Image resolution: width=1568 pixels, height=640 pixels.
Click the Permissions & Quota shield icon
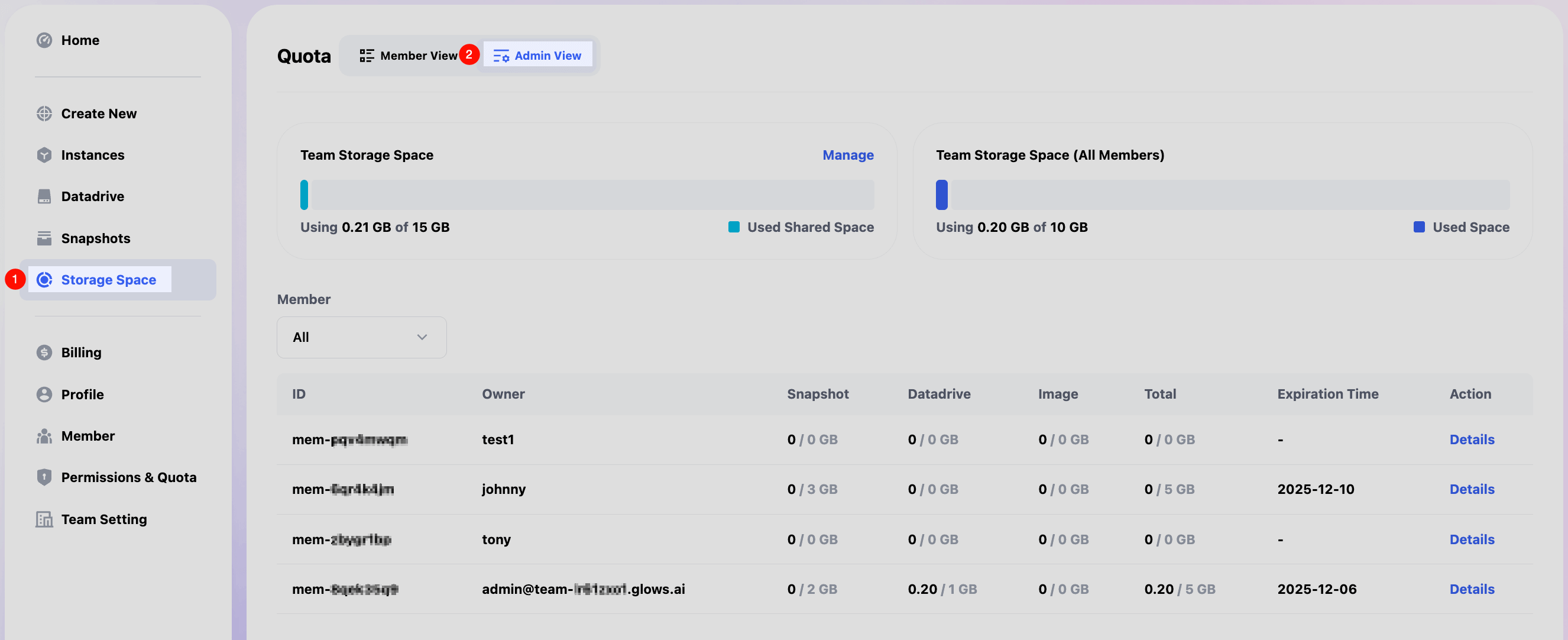(44, 477)
